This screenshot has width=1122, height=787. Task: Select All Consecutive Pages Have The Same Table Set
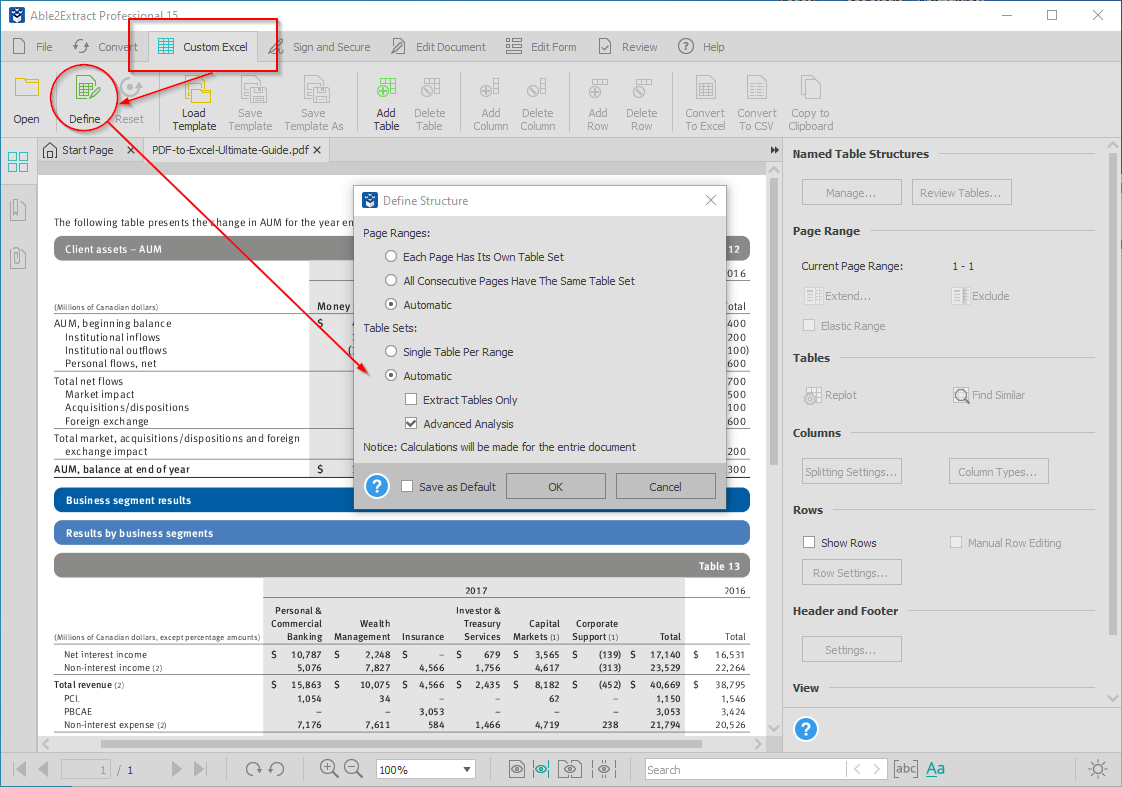click(x=391, y=280)
